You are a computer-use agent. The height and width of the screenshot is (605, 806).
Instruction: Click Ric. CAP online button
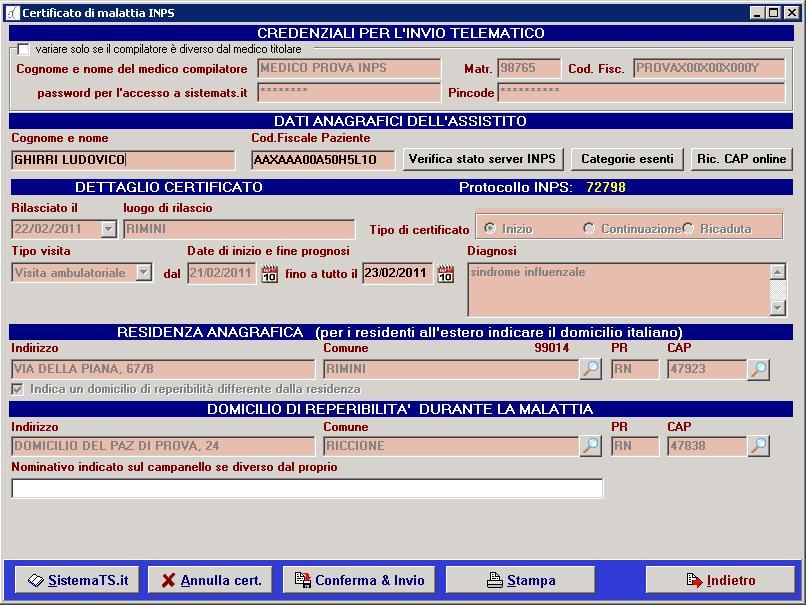(741, 159)
